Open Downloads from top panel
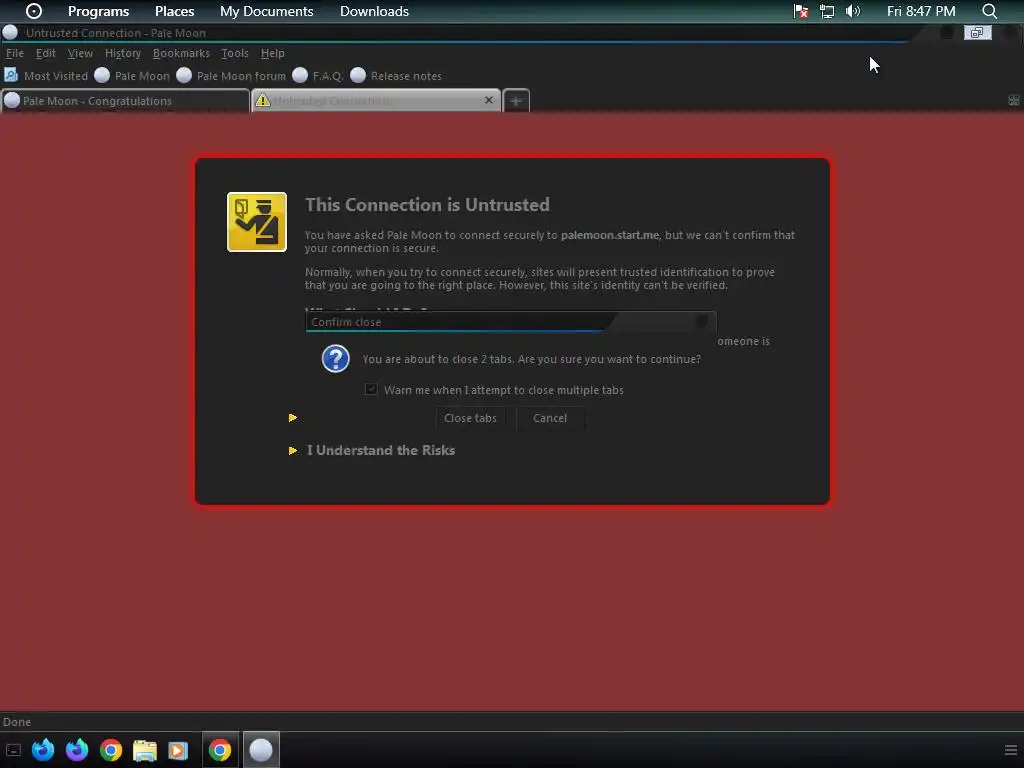This screenshot has width=1024, height=768. pos(374,11)
